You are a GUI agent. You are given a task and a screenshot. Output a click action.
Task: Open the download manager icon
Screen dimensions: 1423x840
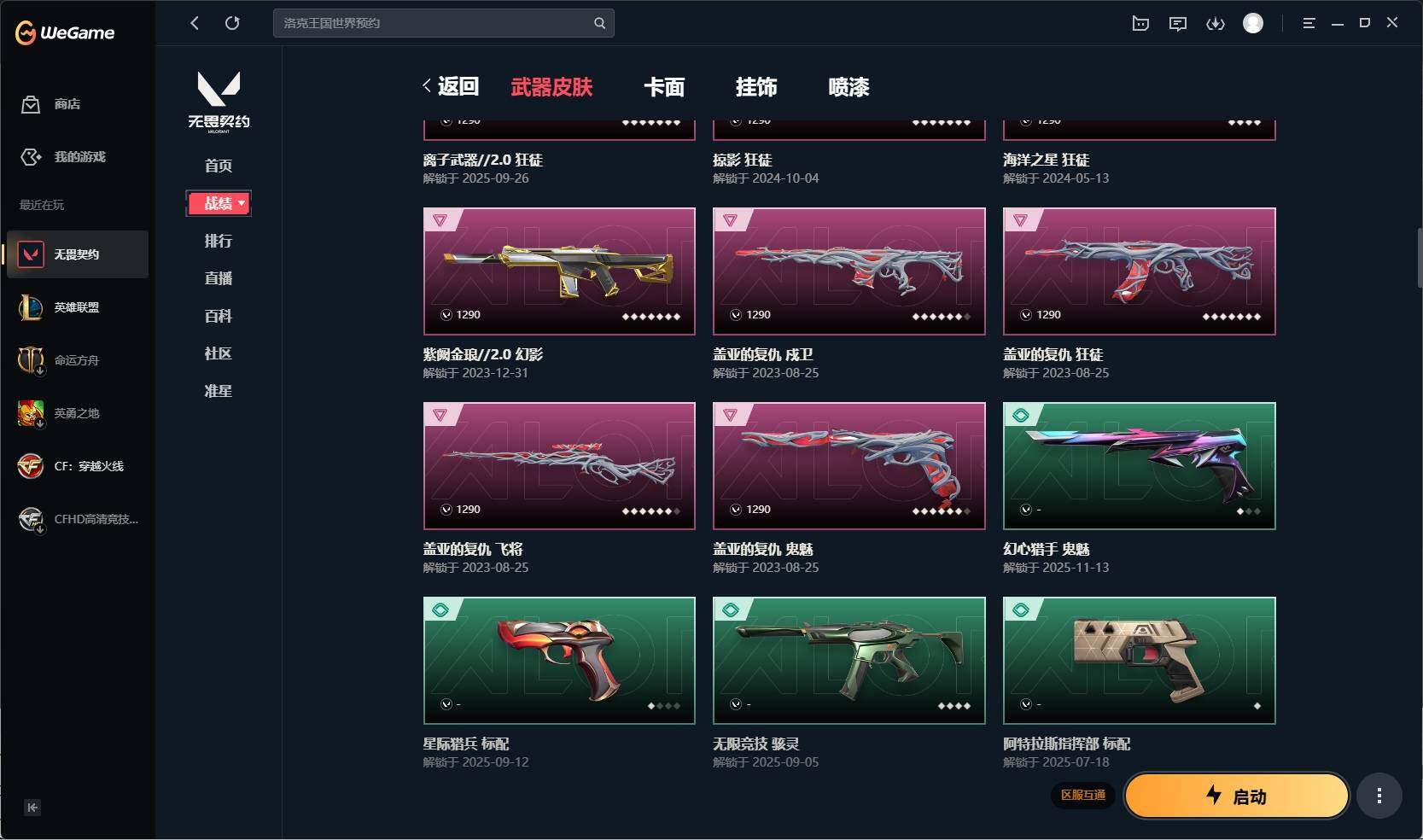point(1216,24)
